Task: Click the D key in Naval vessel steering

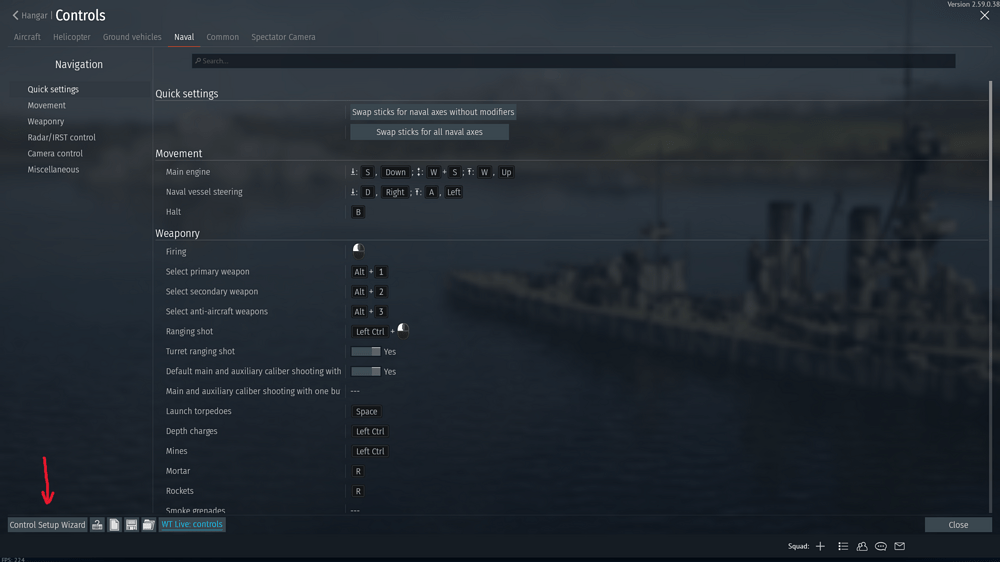Action: [367, 192]
